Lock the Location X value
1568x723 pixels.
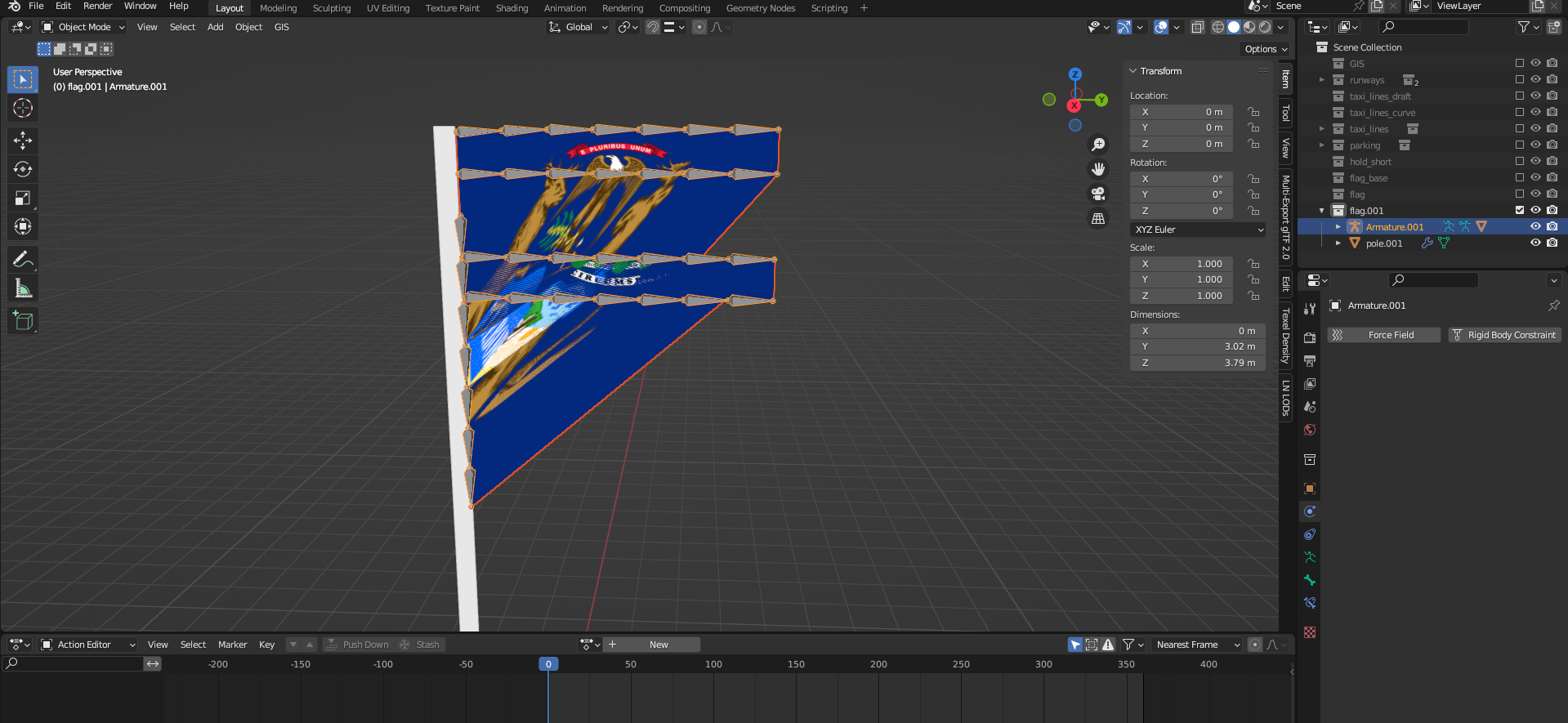(x=1253, y=112)
